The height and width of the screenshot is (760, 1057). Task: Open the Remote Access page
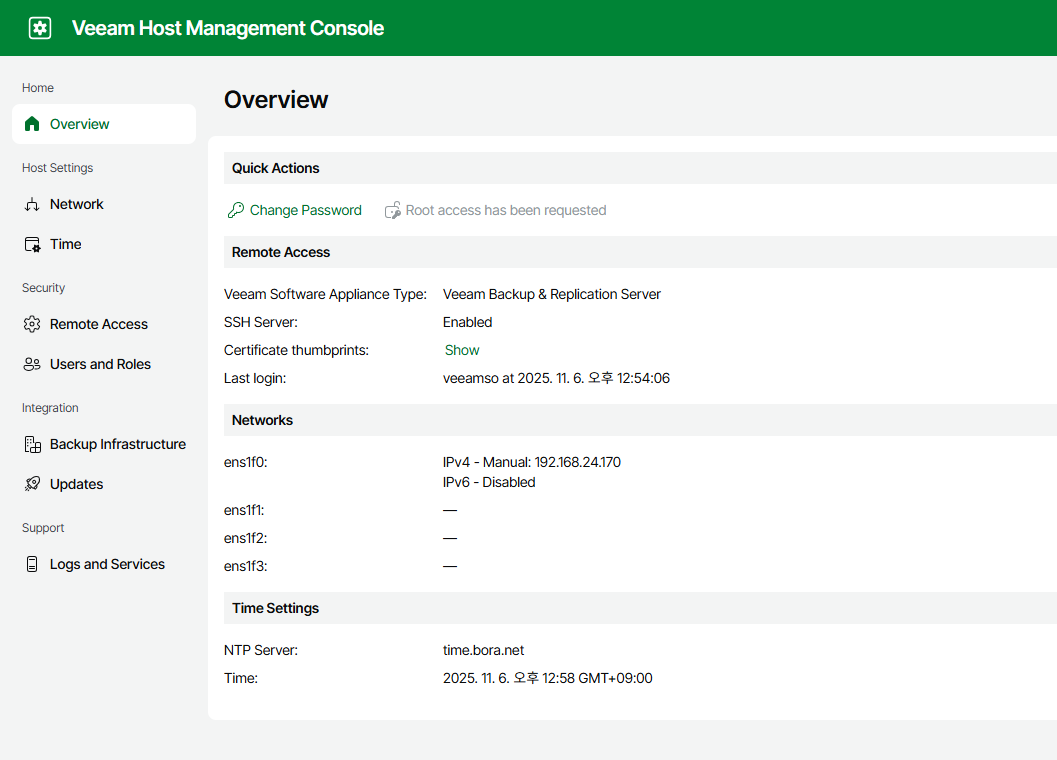[104, 324]
